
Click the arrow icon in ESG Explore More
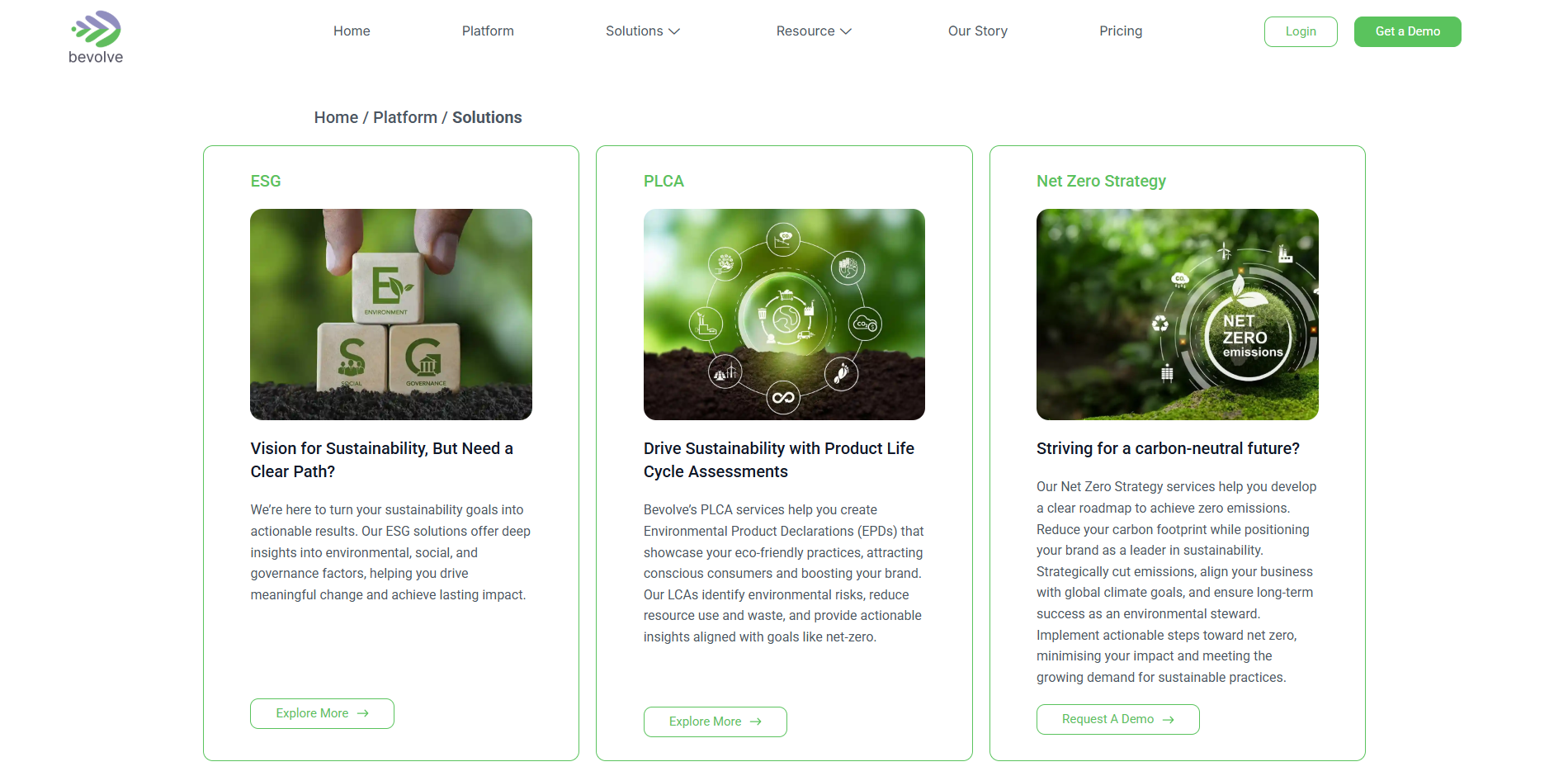362,713
